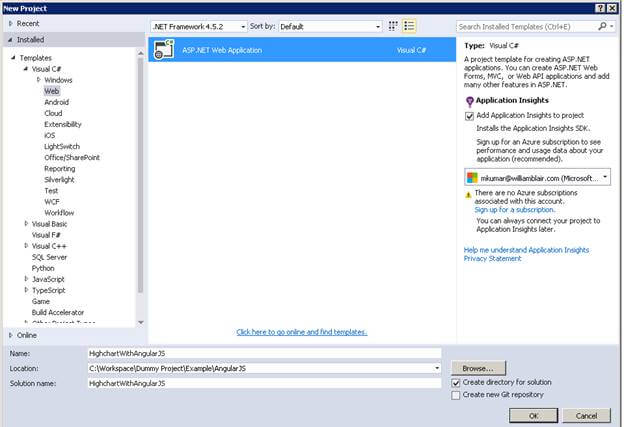Expand the Recent section
This screenshot has height=427, width=624.
[10, 23]
